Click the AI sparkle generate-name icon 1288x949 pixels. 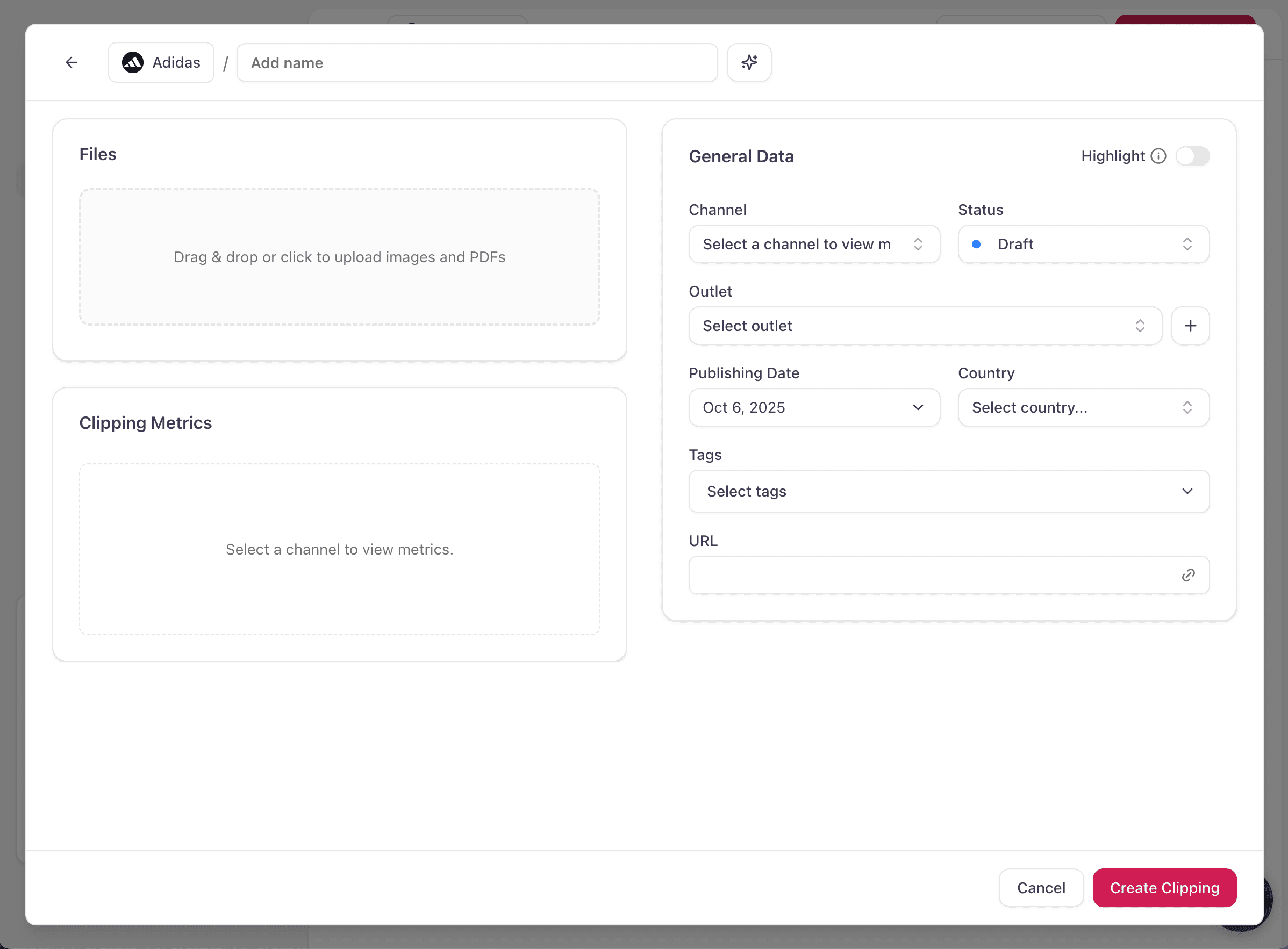click(749, 63)
